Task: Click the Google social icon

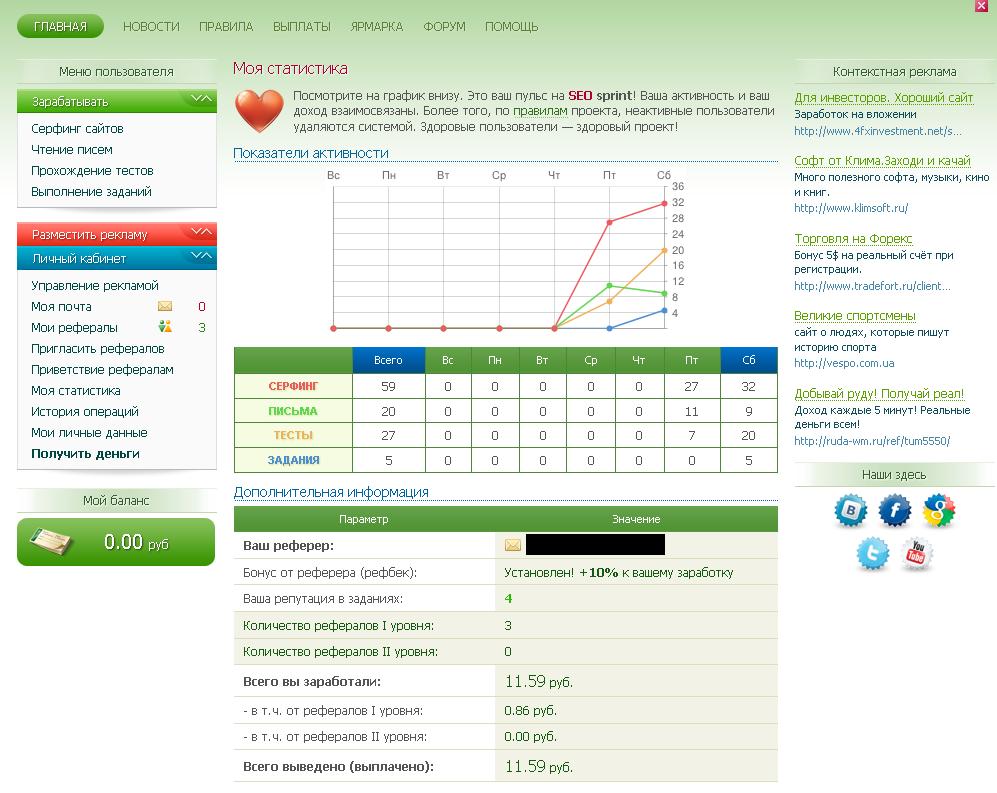Action: coord(939,510)
